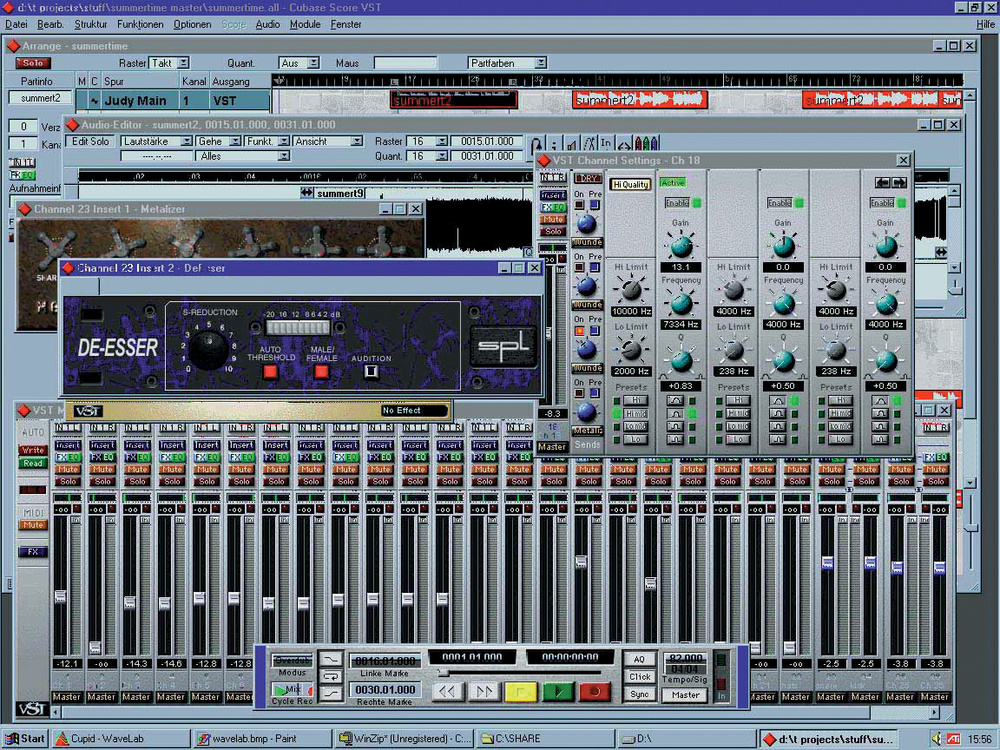Click the In icon on the Audio Editor toolbar
Screen dimensions: 1000x750
tap(606, 143)
